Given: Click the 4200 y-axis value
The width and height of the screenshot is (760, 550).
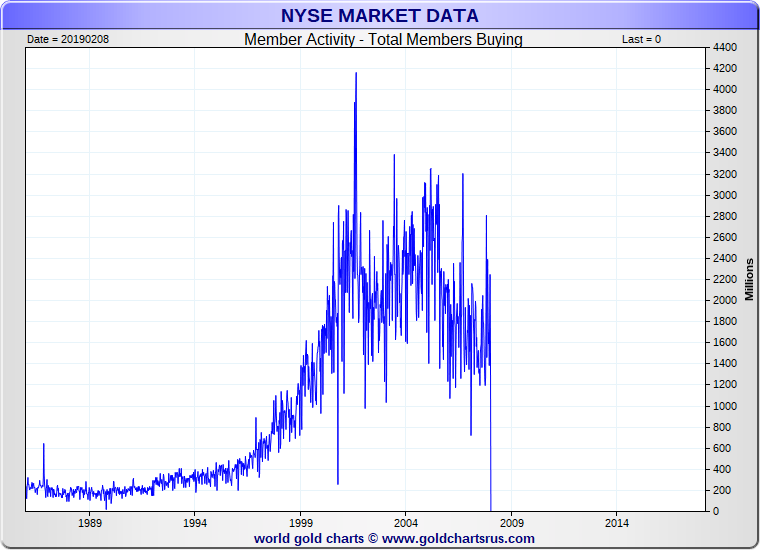Looking at the screenshot, I should tap(725, 68).
